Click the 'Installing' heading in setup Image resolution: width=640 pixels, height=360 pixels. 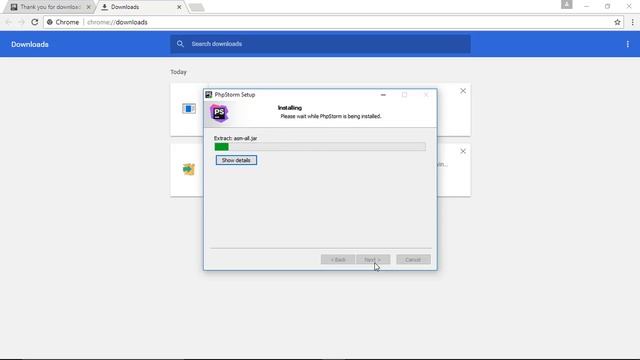point(290,108)
